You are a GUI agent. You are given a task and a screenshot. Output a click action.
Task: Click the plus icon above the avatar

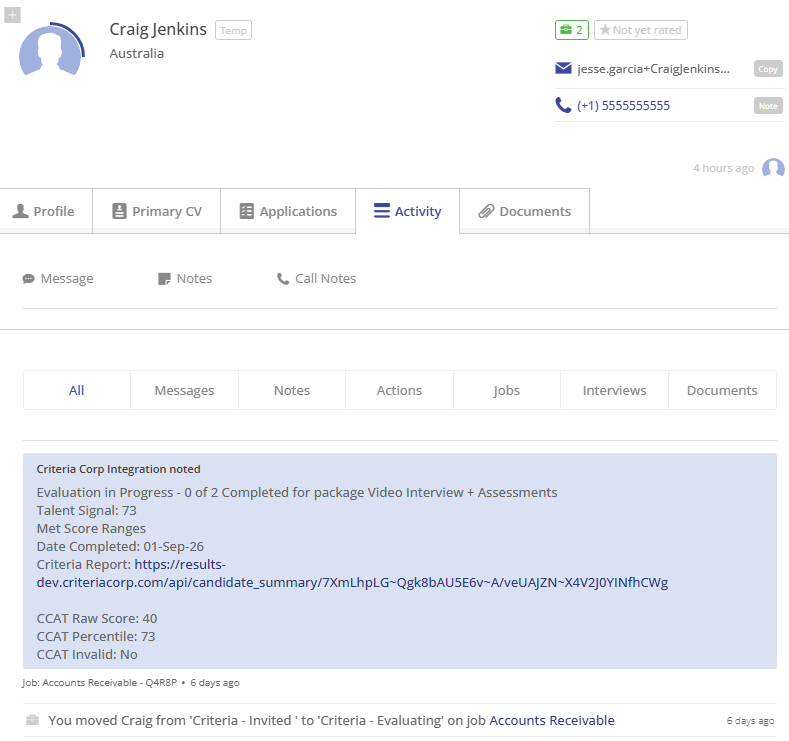point(12,15)
